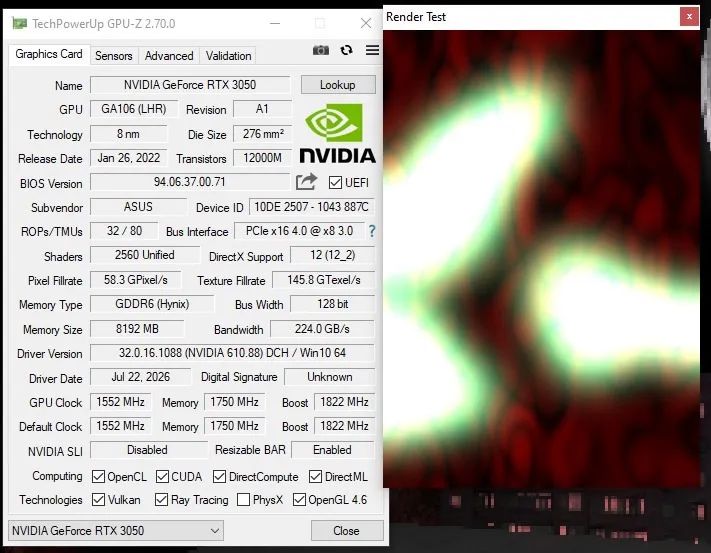
Task: Open the Validation tab
Action: (x=228, y=56)
